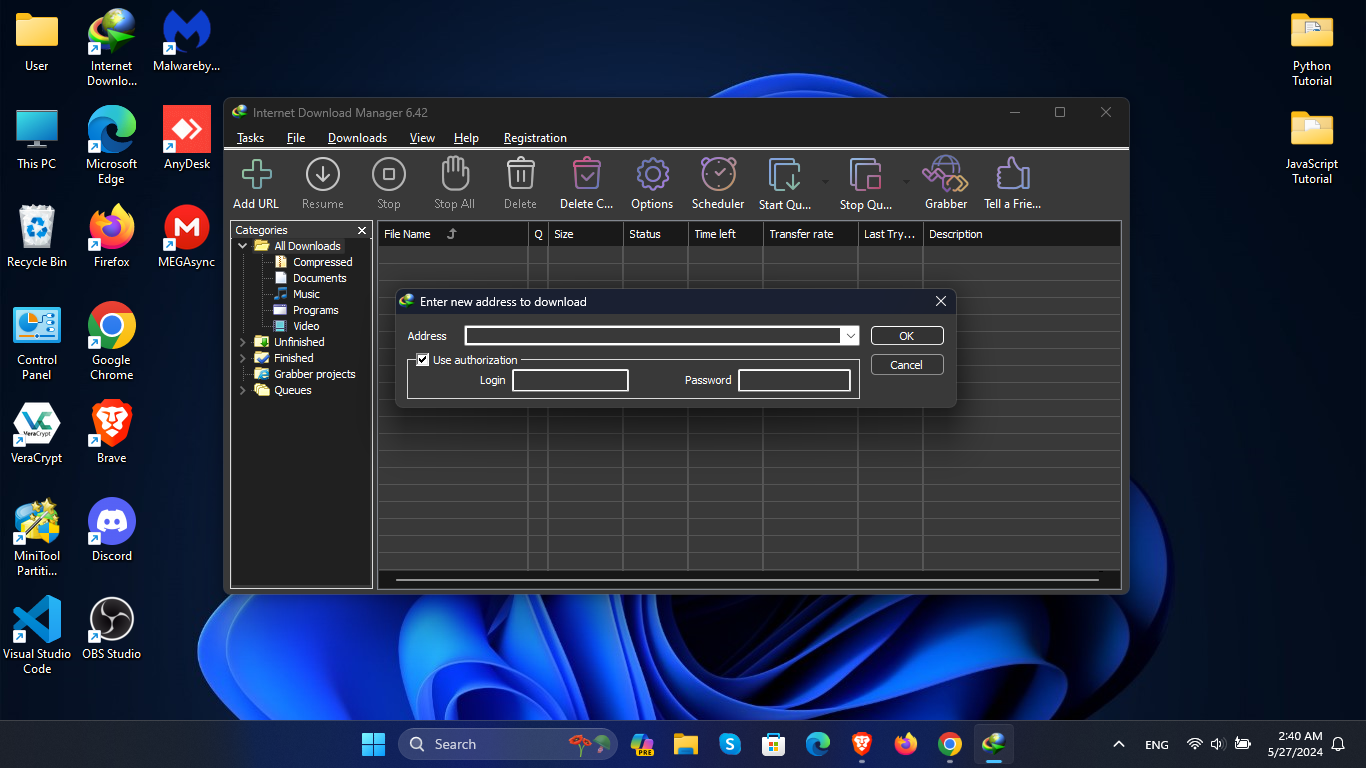Viewport: 1366px width, 768px height.
Task: Expand the Finished category
Action: point(243,358)
